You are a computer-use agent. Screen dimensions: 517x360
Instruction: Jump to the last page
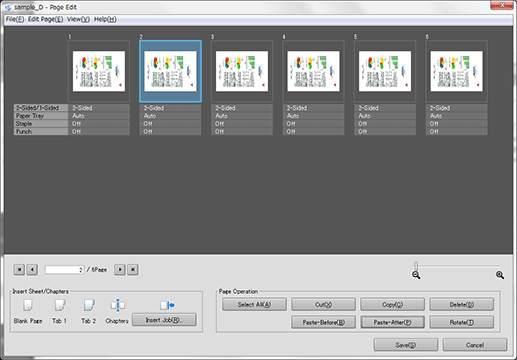(x=133, y=270)
